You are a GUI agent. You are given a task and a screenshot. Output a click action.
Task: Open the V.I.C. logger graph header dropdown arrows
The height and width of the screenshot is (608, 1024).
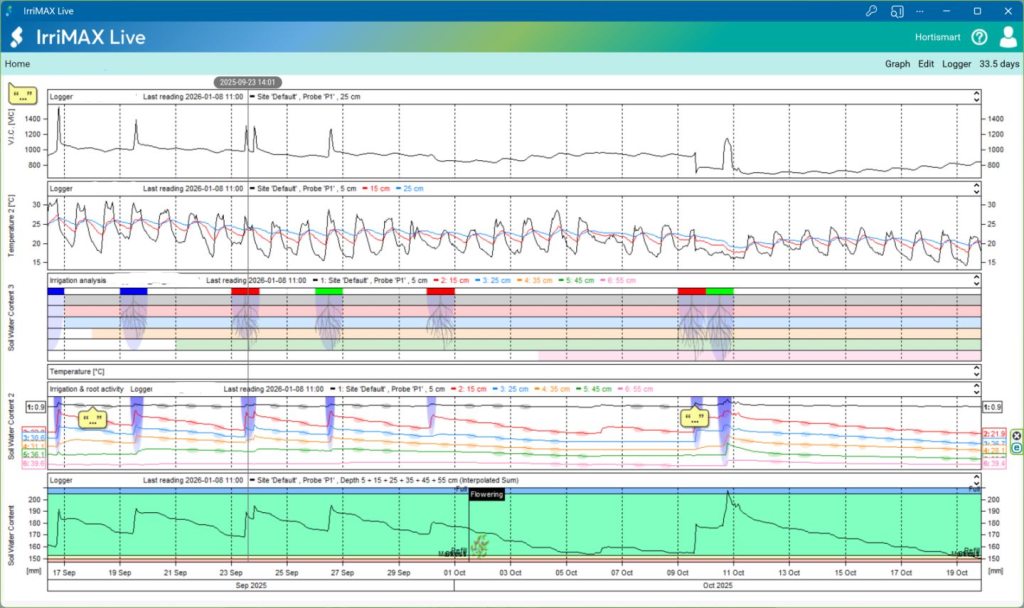tap(976, 97)
